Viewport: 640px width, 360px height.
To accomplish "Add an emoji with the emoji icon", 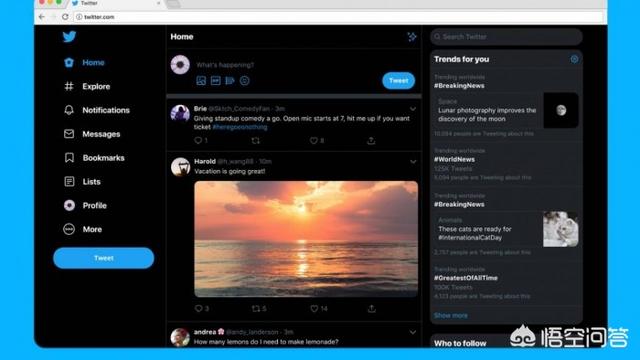I will click(x=244, y=80).
